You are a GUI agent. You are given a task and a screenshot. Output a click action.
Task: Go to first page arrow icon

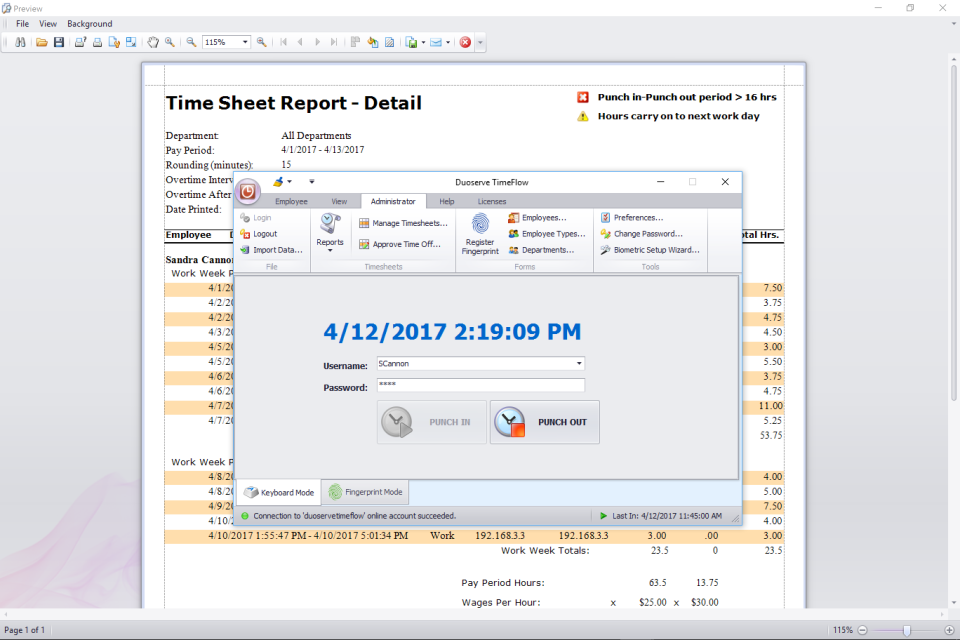click(283, 42)
